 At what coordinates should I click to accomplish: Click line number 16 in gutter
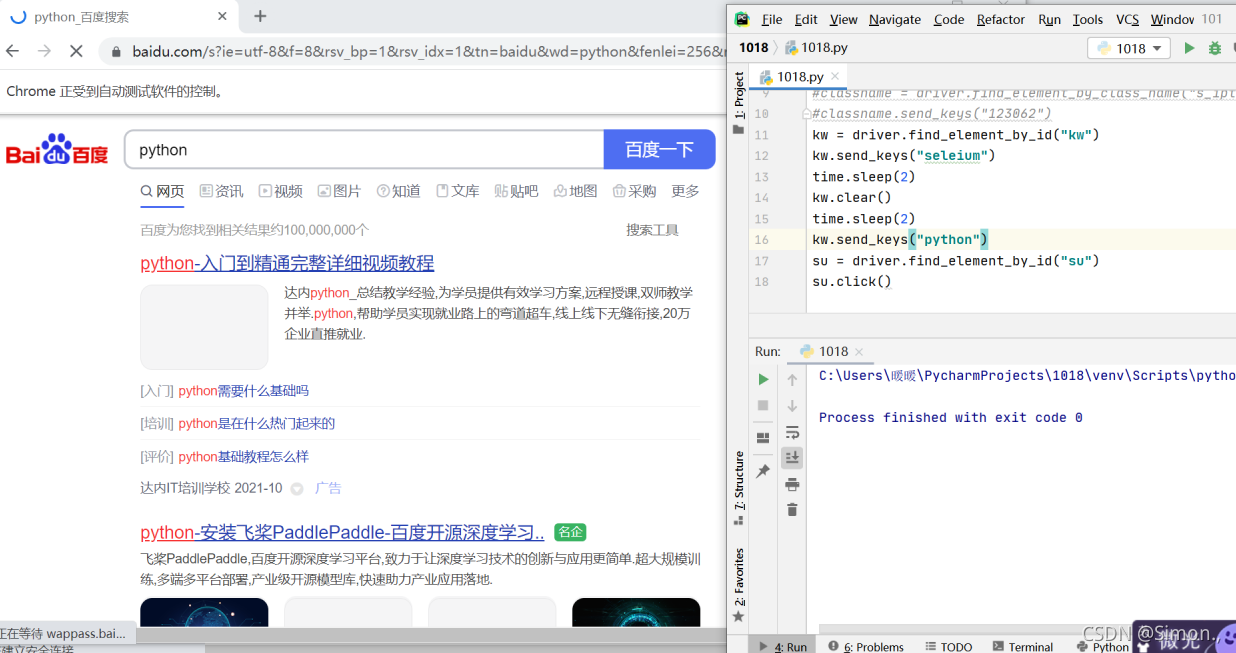point(762,240)
